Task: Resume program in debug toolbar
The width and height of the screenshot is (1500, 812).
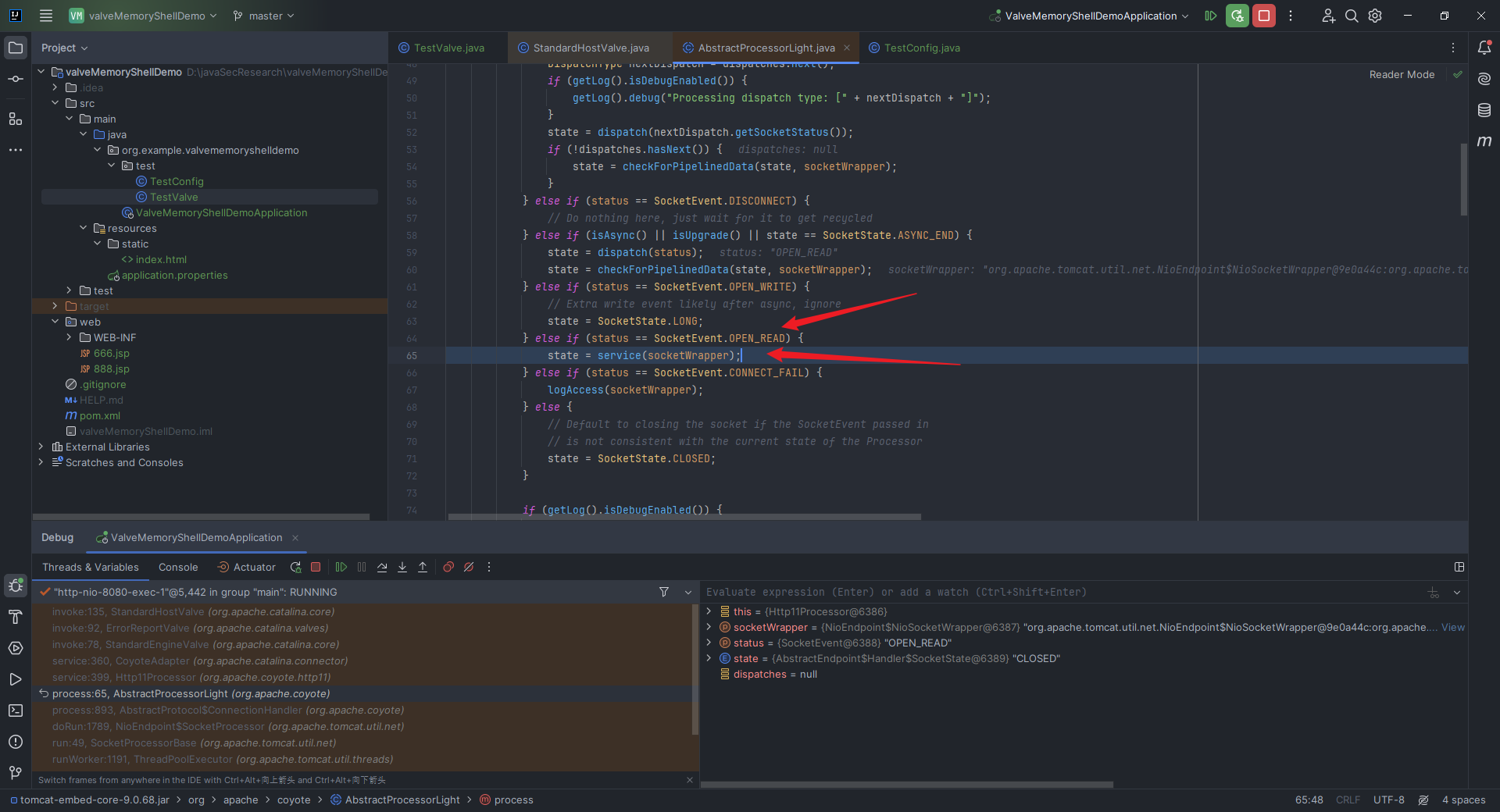Action: [341, 568]
